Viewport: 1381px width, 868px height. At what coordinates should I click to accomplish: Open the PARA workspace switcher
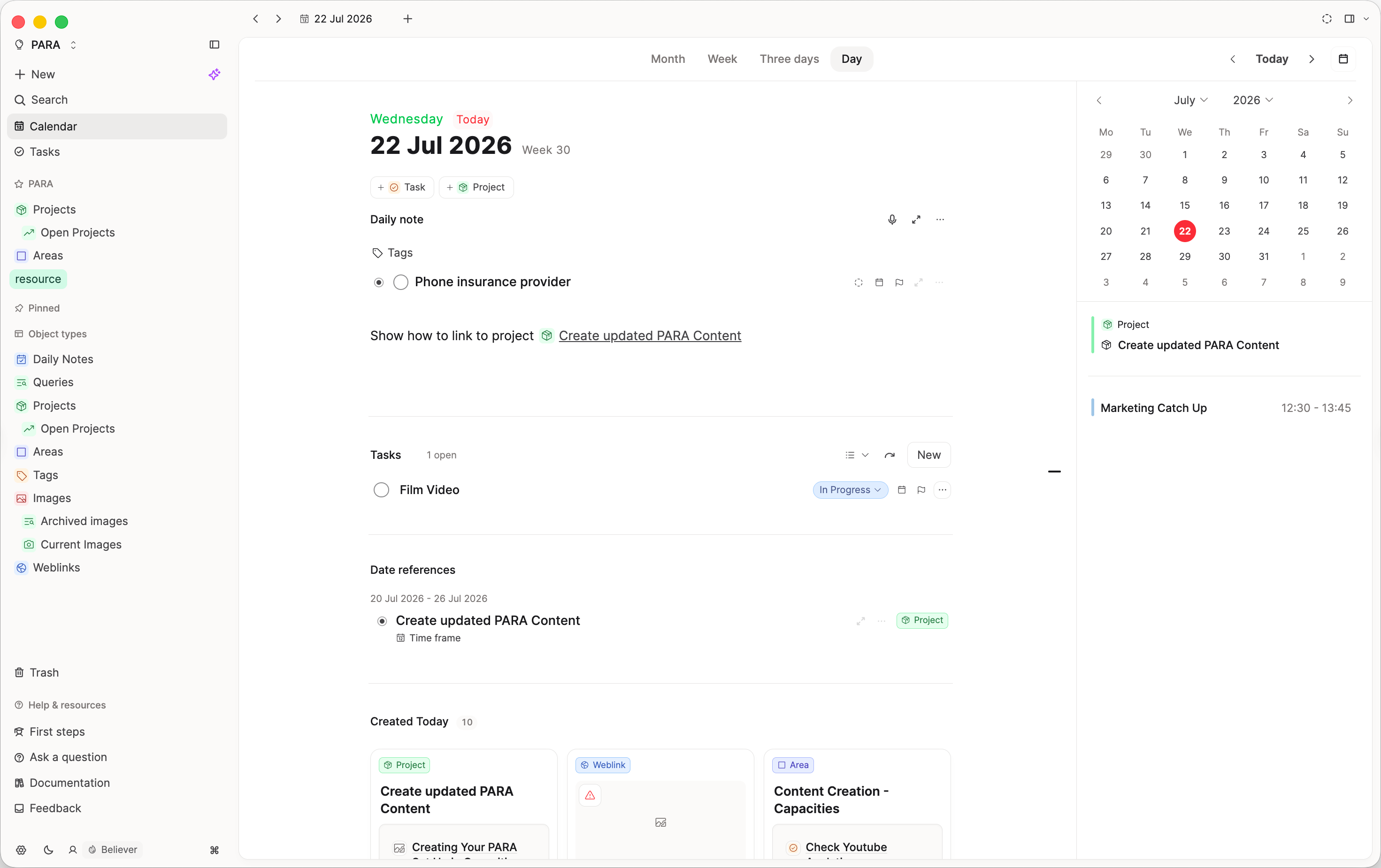point(46,45)
